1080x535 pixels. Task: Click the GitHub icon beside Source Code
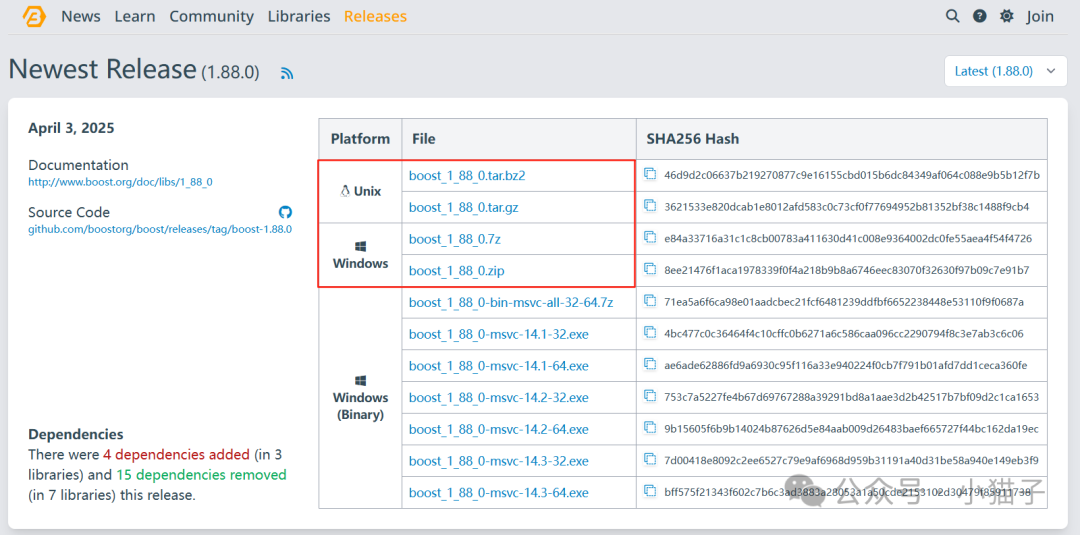(285, 212)
